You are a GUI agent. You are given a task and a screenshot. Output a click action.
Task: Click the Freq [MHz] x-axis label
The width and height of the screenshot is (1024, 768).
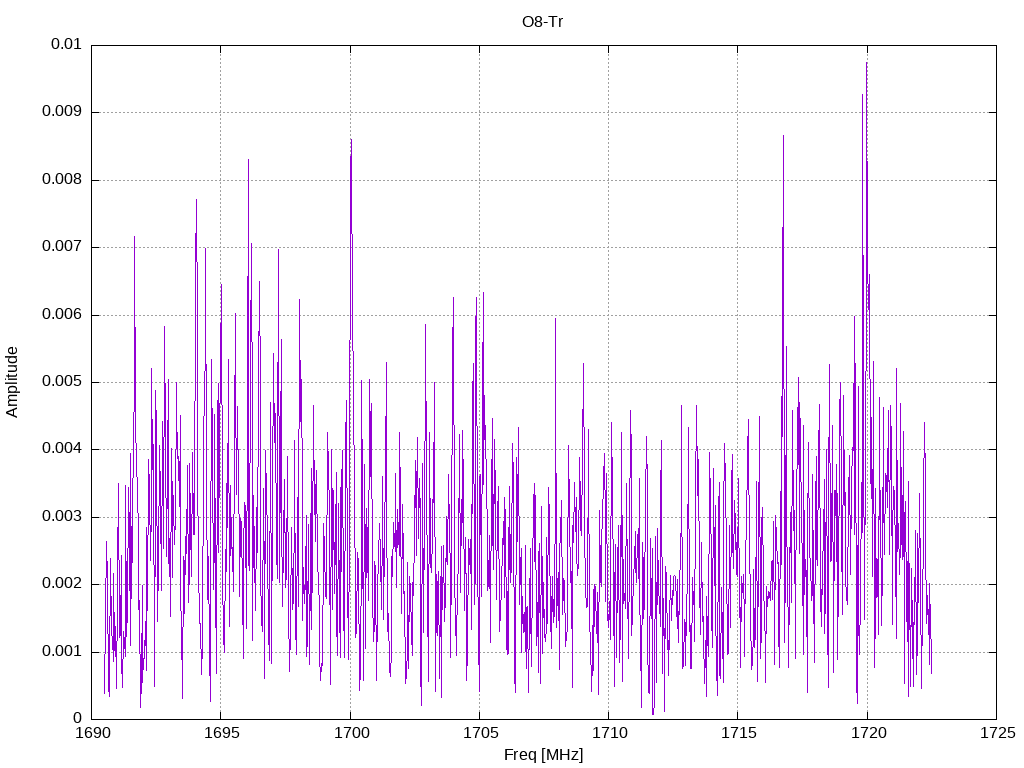pos(543,755)
